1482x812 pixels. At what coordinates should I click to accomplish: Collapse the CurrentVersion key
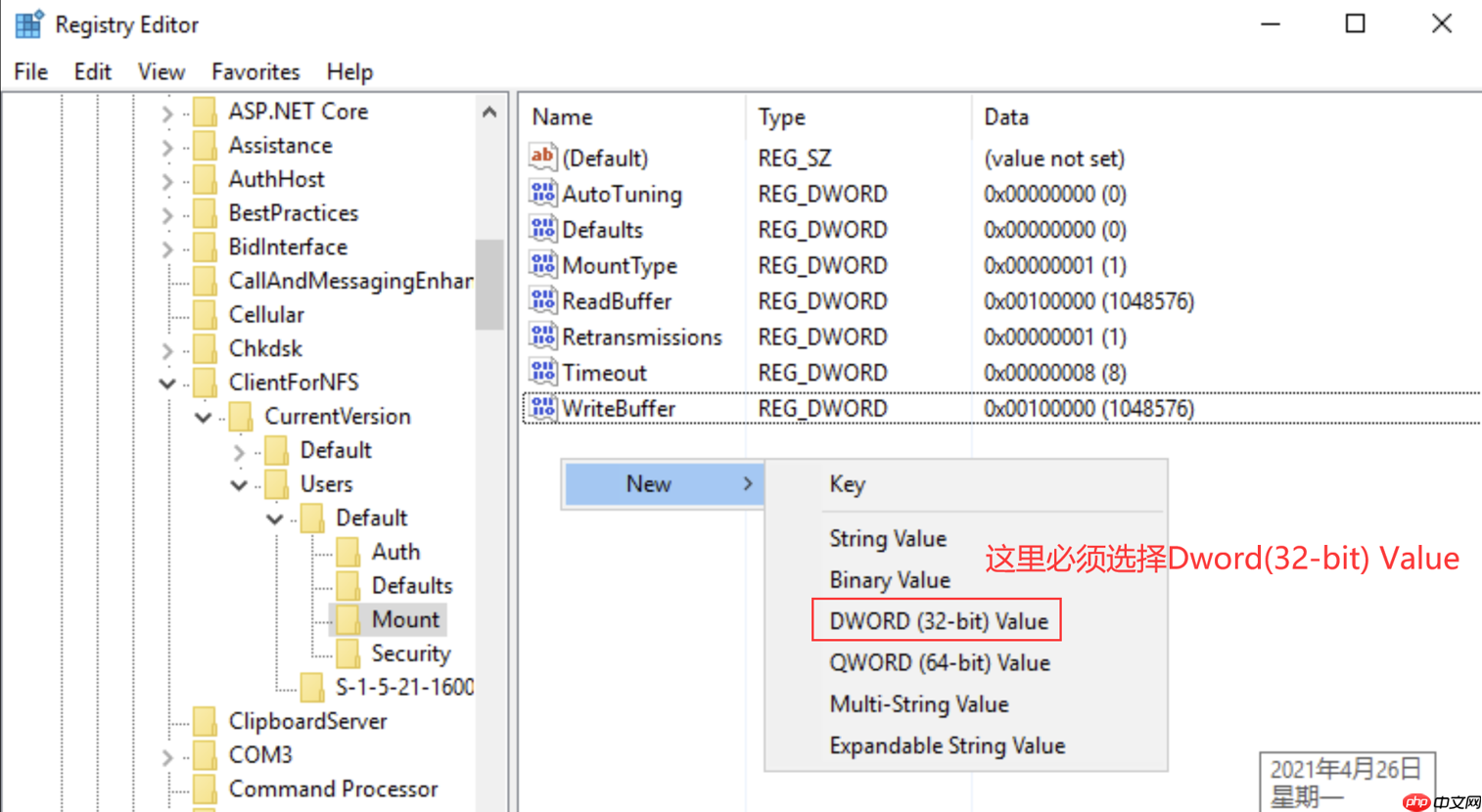(x=204, y=418)
